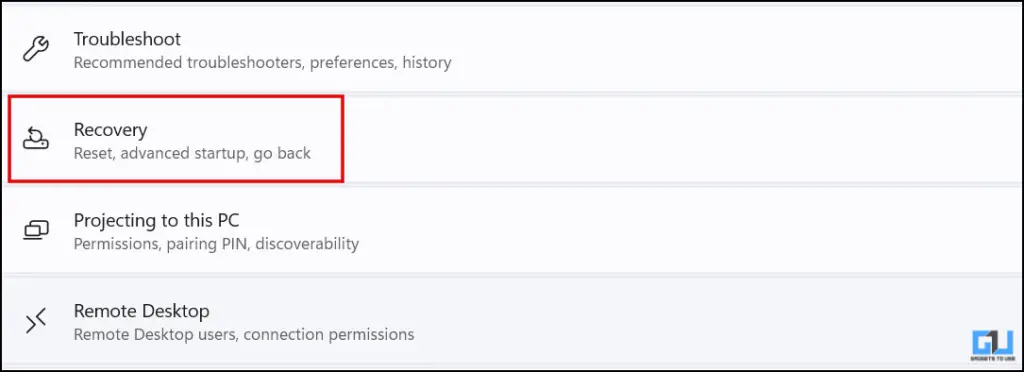Select the Projecting to this PC heading
This screenshot has height=372, width=1024.
[x=156, y=221]
